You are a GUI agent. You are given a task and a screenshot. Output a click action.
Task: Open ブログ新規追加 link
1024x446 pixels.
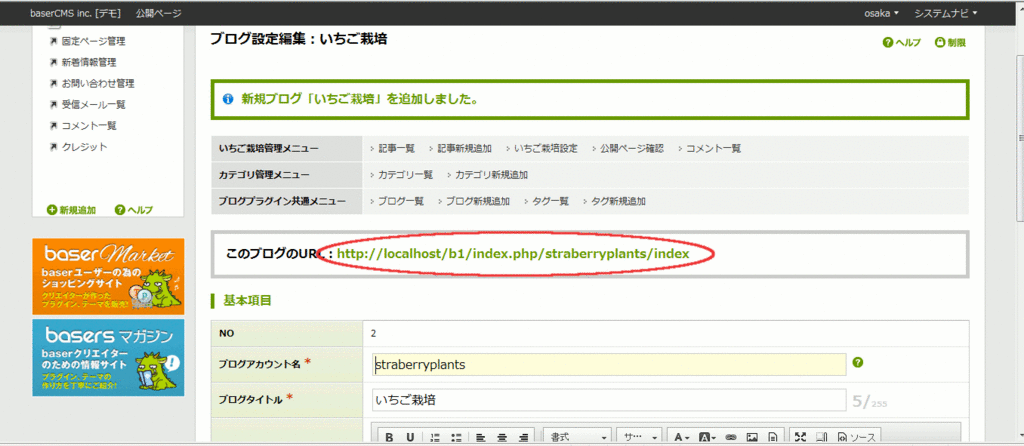click(477, 202)
